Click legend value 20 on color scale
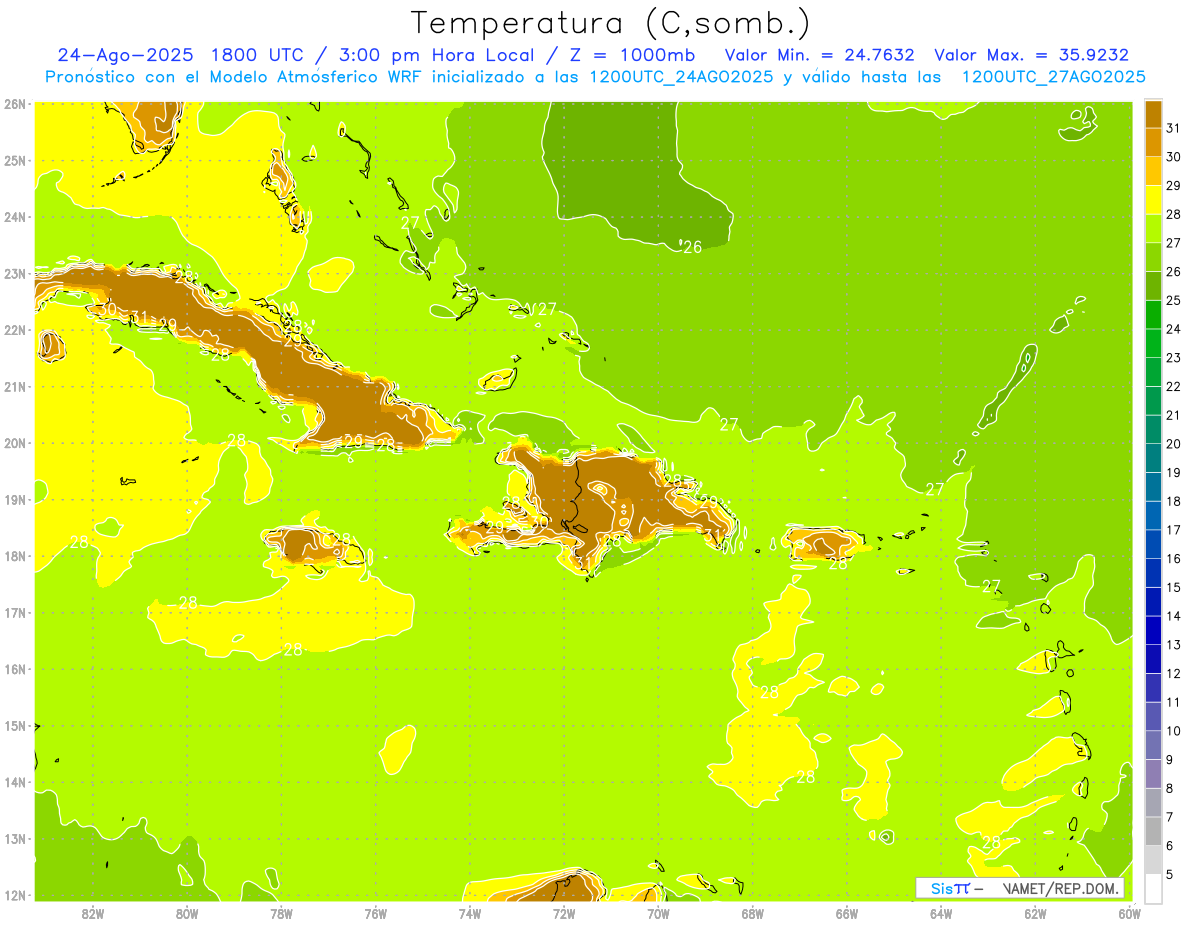Viewport: 1200px width, 927px height. pos(1174,444)
